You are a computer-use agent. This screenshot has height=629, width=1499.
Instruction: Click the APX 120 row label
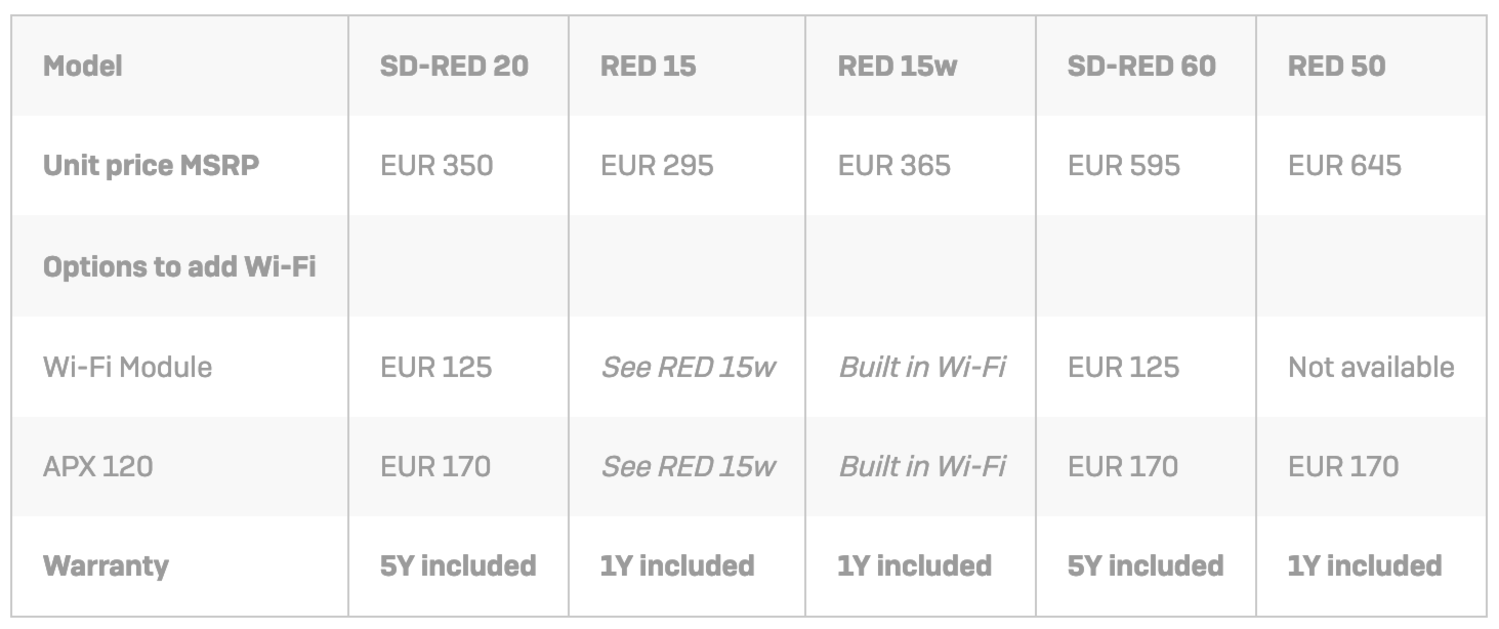pyautogui.click(x=98, y=466)
